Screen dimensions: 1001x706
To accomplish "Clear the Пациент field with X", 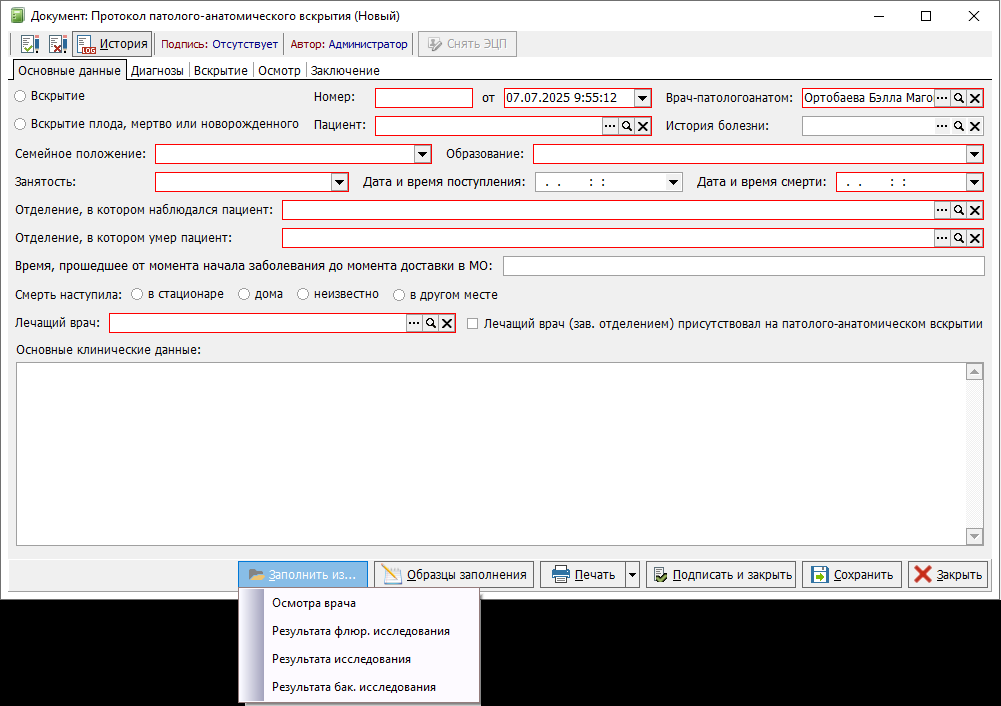I will pos(643,126).
